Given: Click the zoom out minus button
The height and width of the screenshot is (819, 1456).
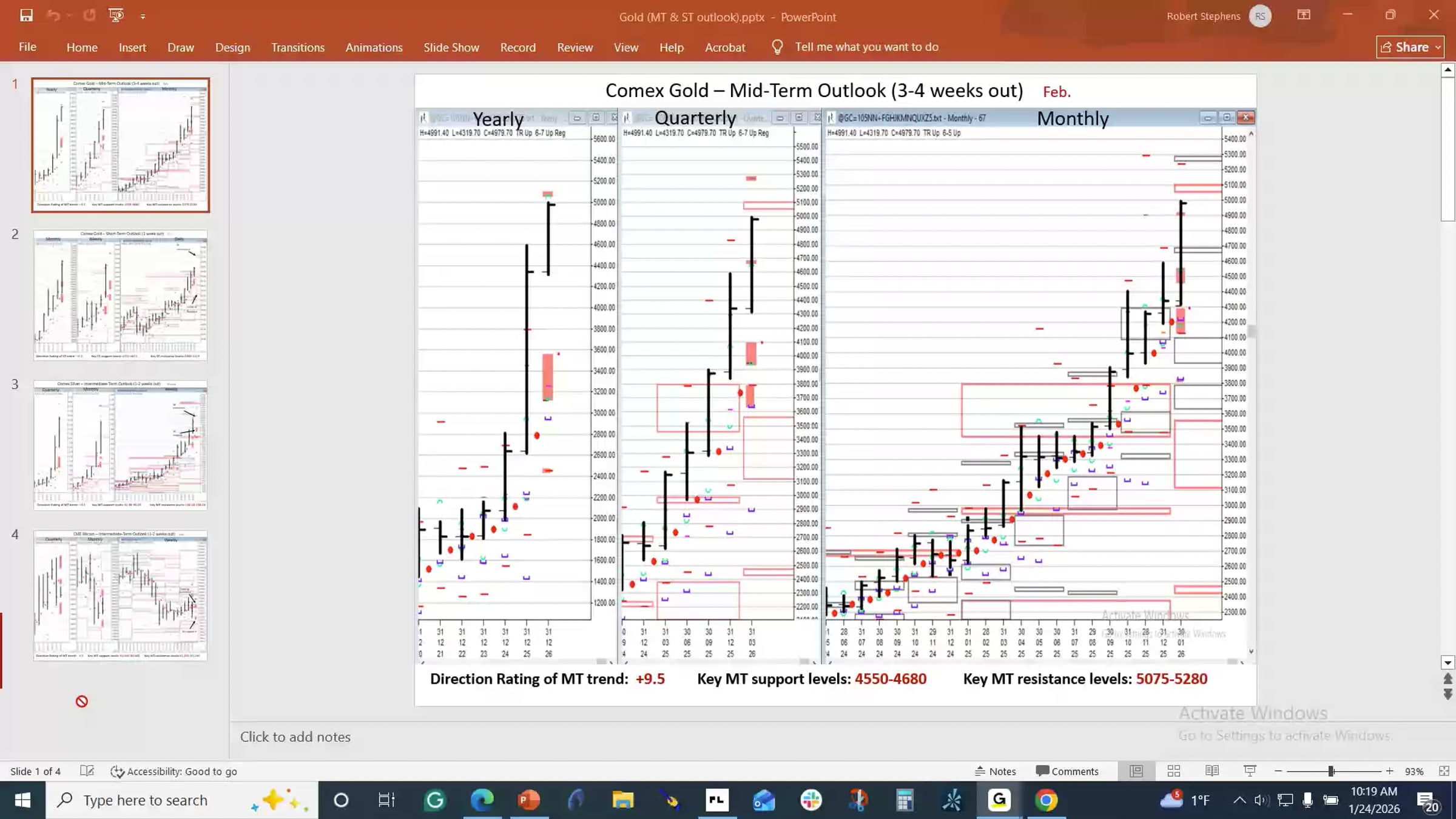Looking at the screenshot, I should point(1278,771).
